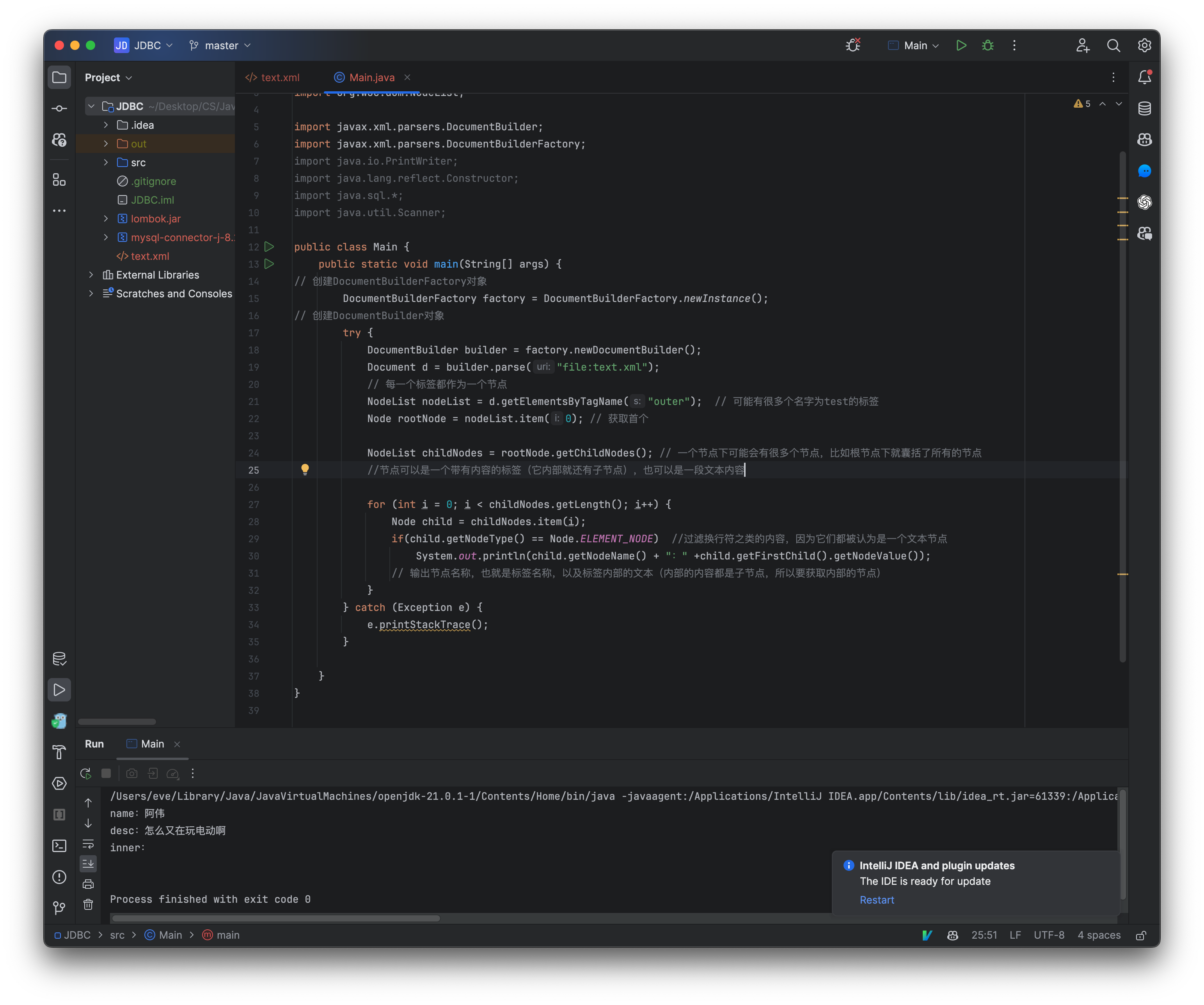Viewport: 1204px width, 1005px height.
Task: Click the master branch dropdown selector
Action: [221, 44]
